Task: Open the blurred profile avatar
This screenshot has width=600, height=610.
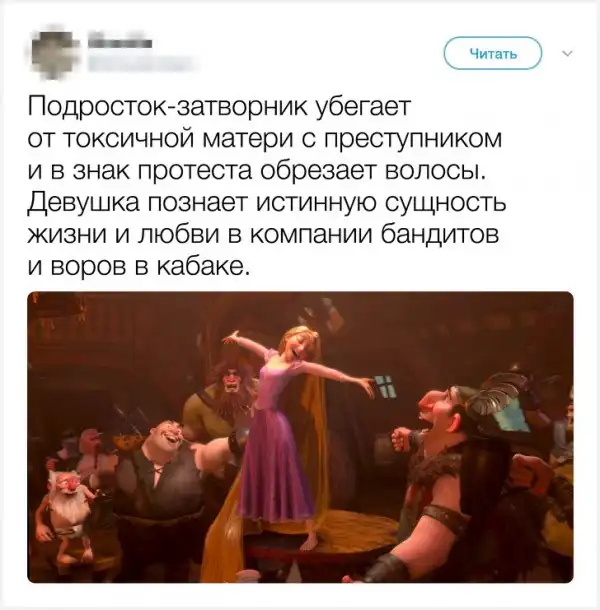Action: (x=53, y=52)
